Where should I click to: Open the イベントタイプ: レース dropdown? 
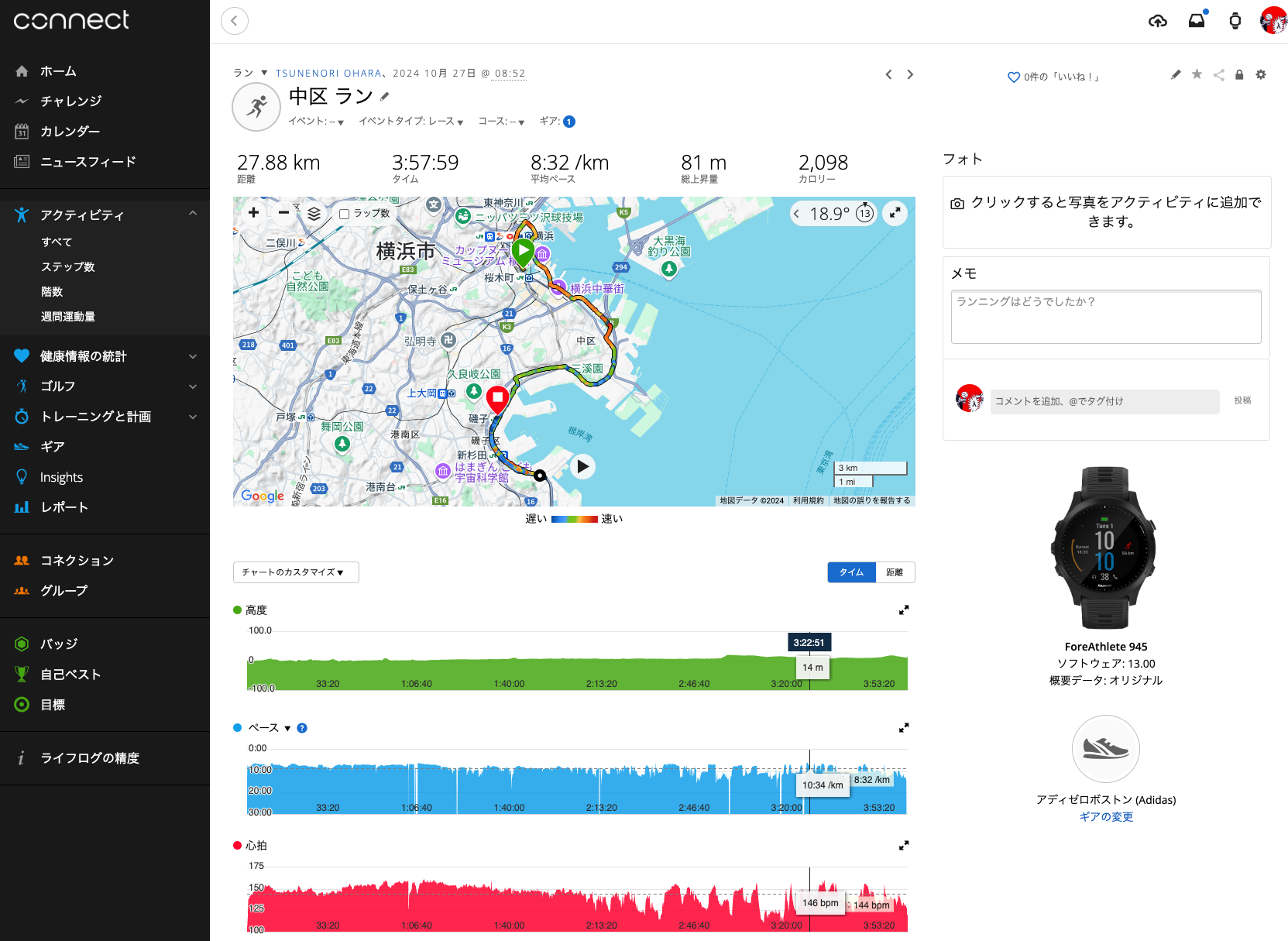pyautogui.click(x=410, y=122)
